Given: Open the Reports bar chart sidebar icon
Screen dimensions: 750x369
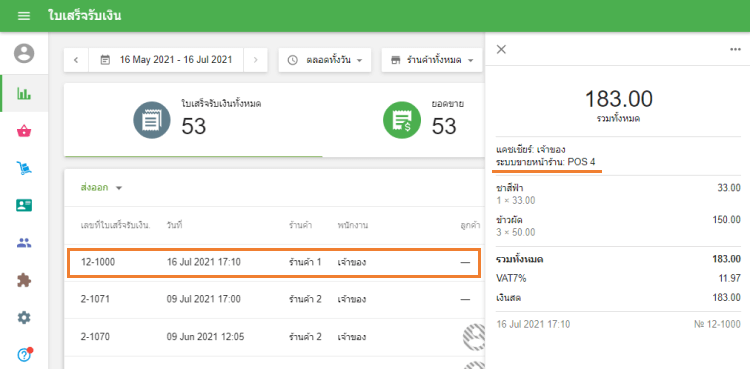Looking at the screenshot, I should [24, 93].
